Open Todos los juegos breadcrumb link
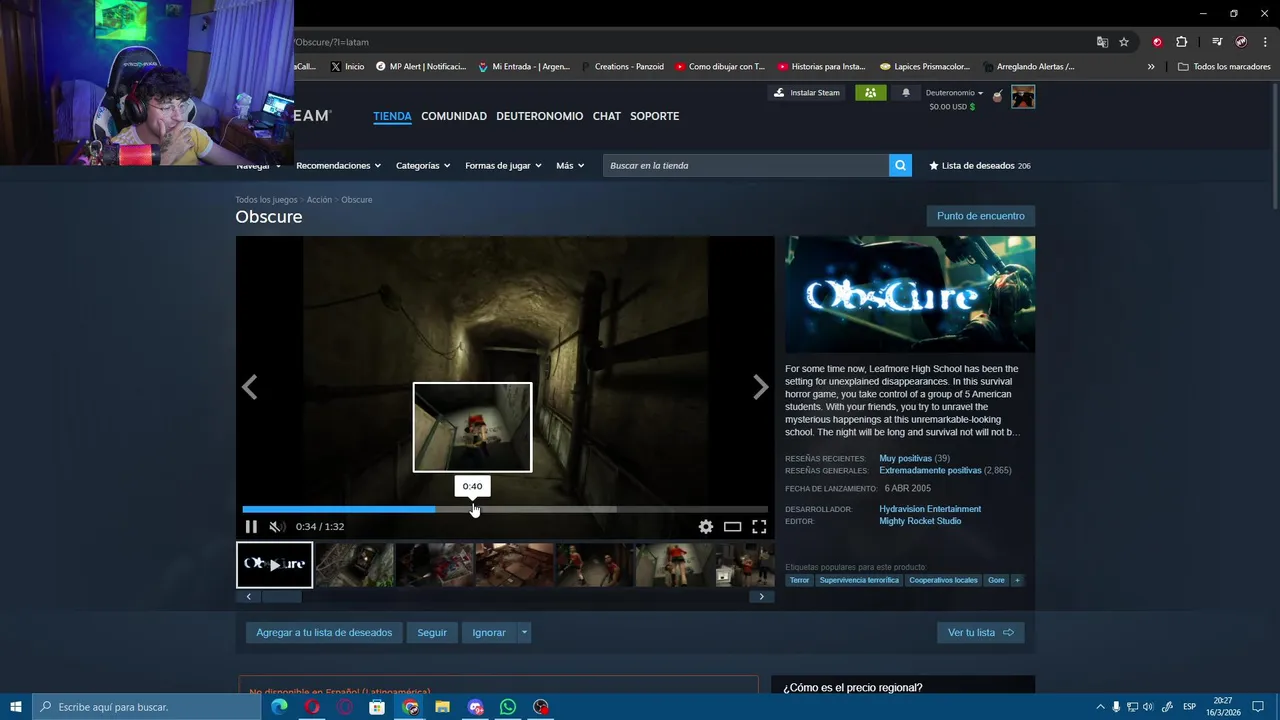 click(266, 200)
